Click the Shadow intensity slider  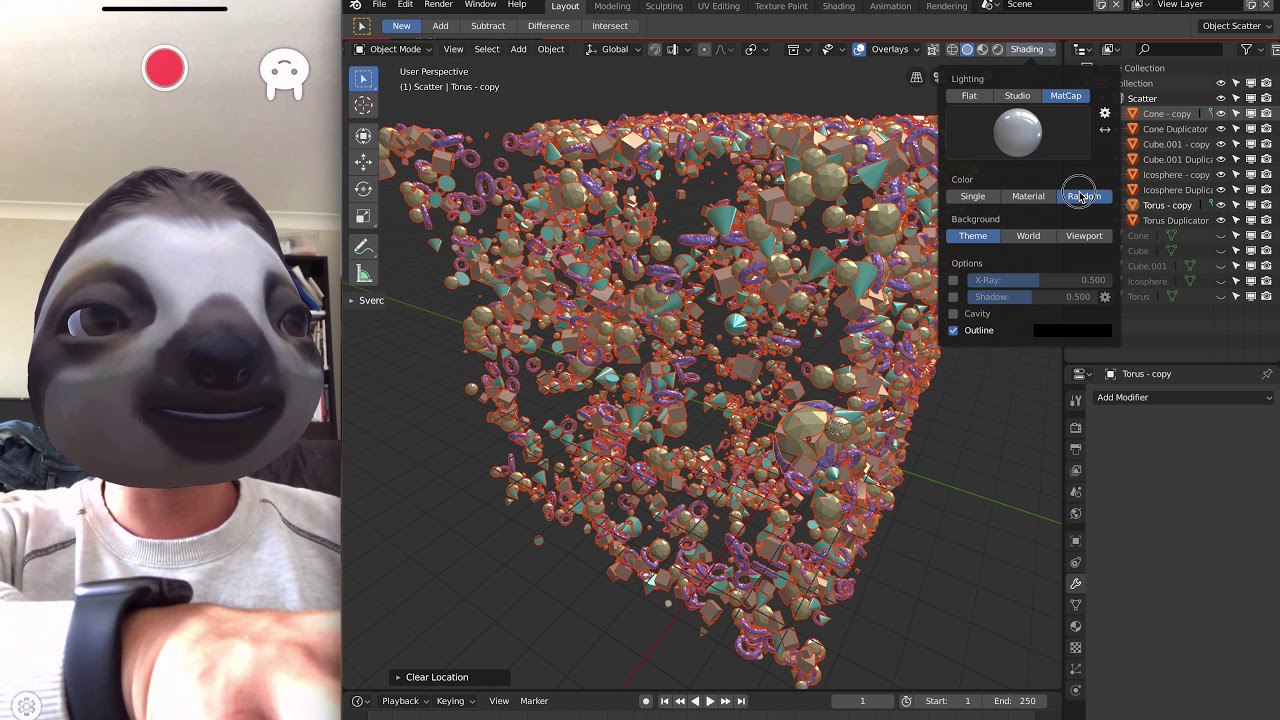(x=1031, y=297)
